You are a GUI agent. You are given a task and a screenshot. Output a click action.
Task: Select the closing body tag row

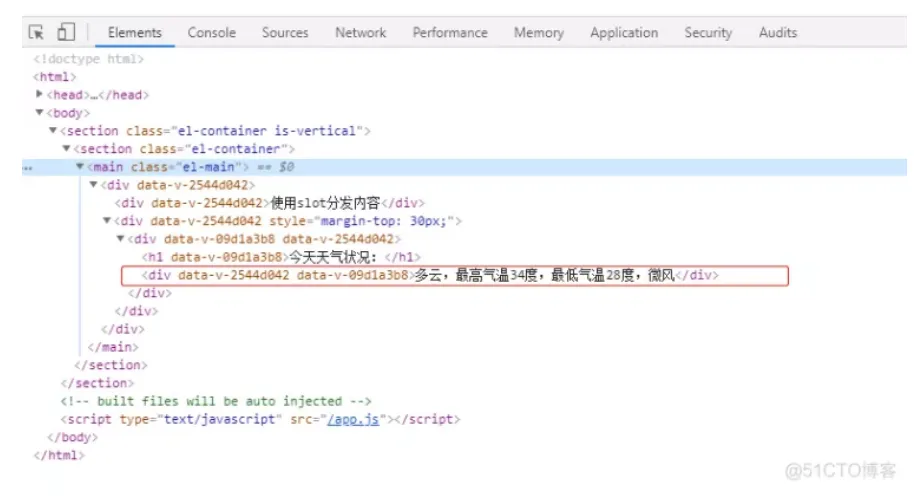pos(73,437)
